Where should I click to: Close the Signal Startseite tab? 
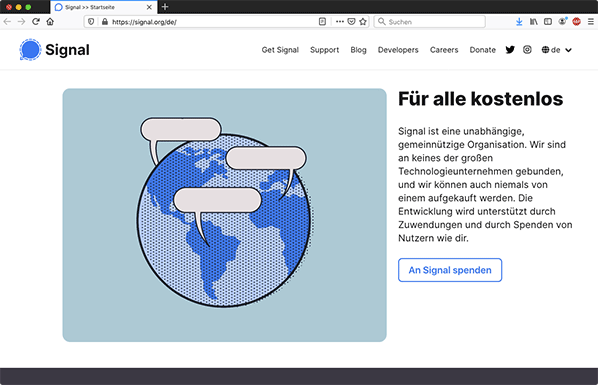point(149,7)
